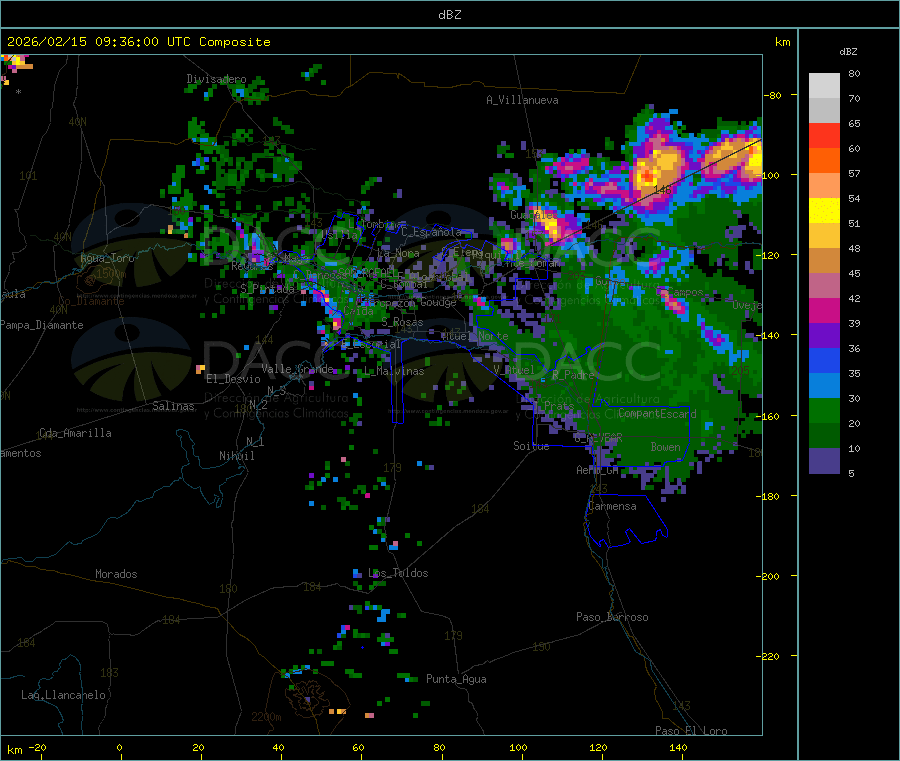Screen dimensions: 900x761
Task: Click the Paso_Barroso label
Action: point(612,618)
